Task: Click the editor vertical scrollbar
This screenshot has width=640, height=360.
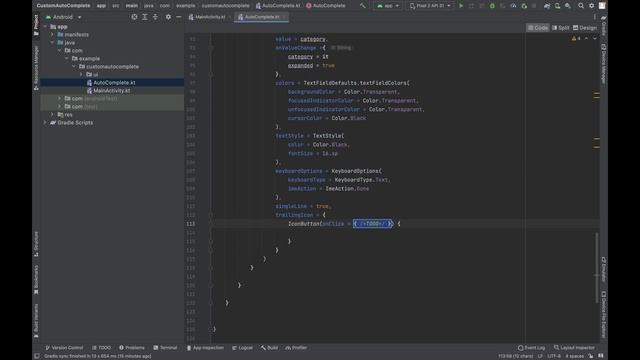Action: [x=597, y=267]
